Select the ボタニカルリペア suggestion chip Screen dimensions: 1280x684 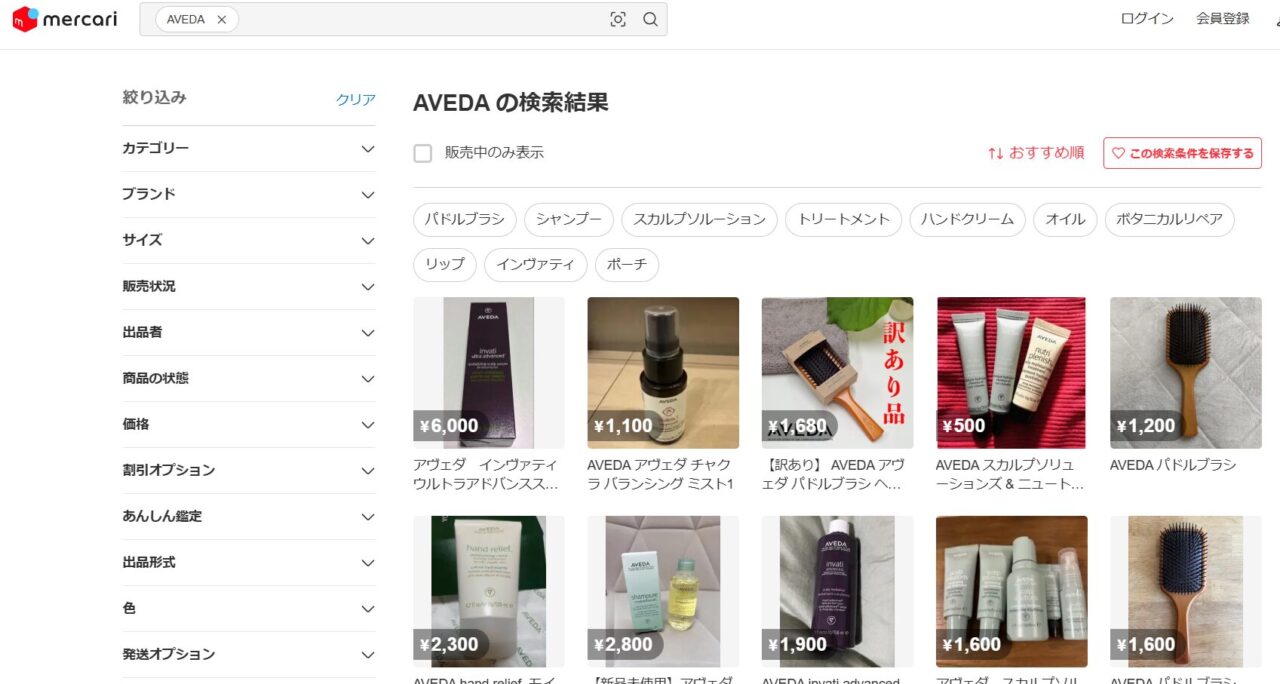tap(1169, 219)
